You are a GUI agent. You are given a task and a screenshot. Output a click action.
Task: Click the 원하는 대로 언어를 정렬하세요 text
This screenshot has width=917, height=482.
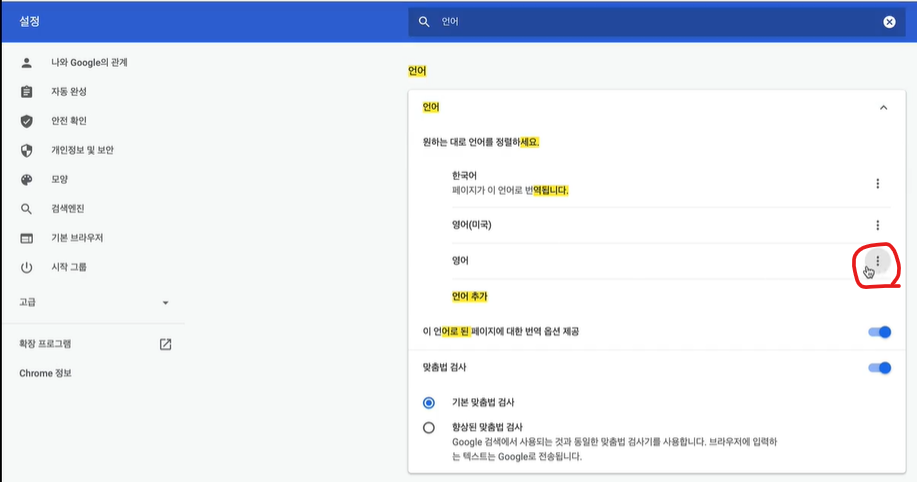(481, 142)
